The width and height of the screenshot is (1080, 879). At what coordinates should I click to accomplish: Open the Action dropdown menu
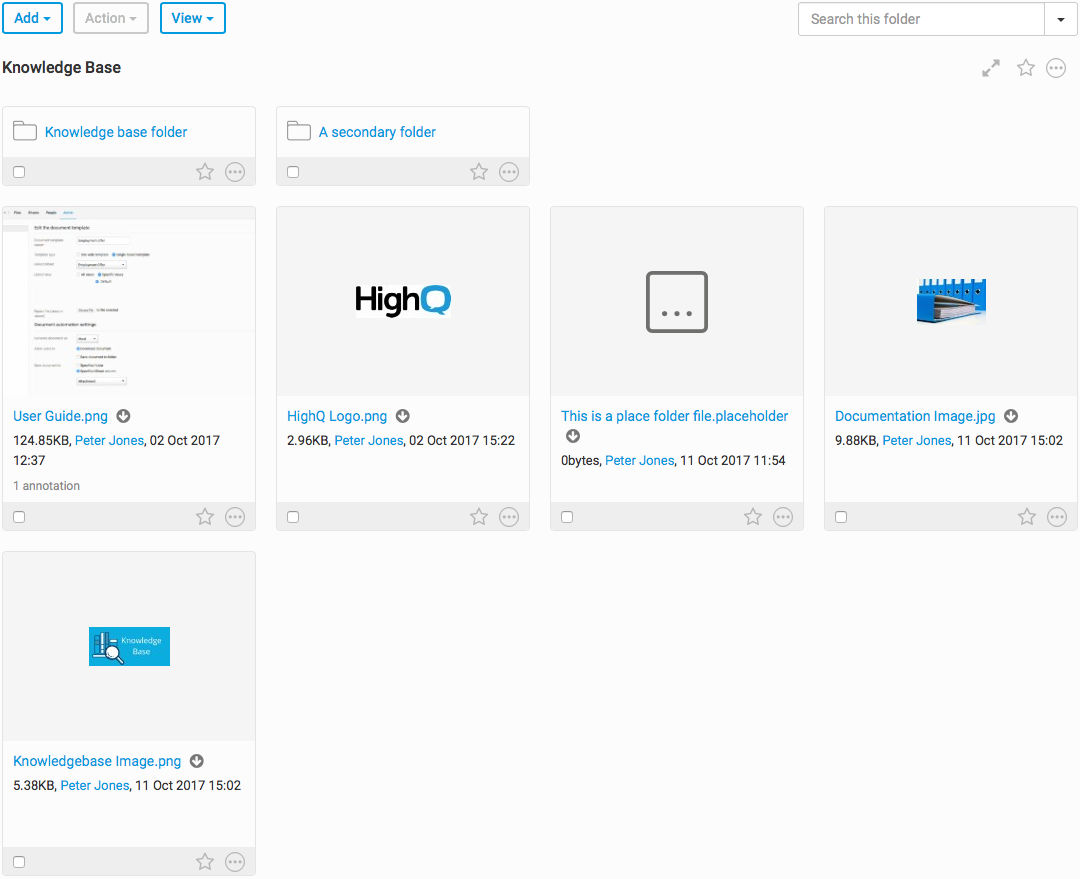111,18
